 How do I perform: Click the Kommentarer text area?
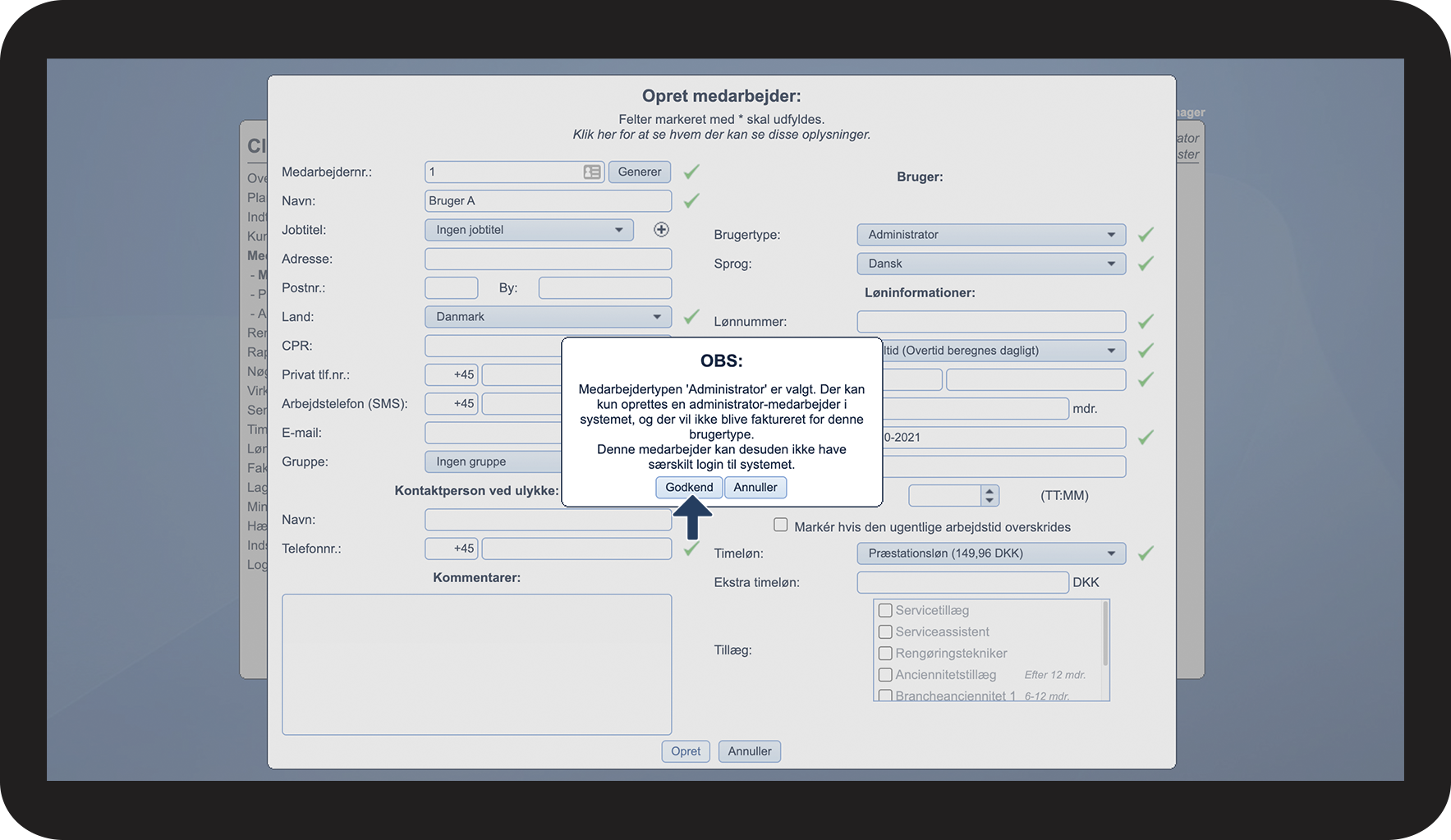pos(476,664)
